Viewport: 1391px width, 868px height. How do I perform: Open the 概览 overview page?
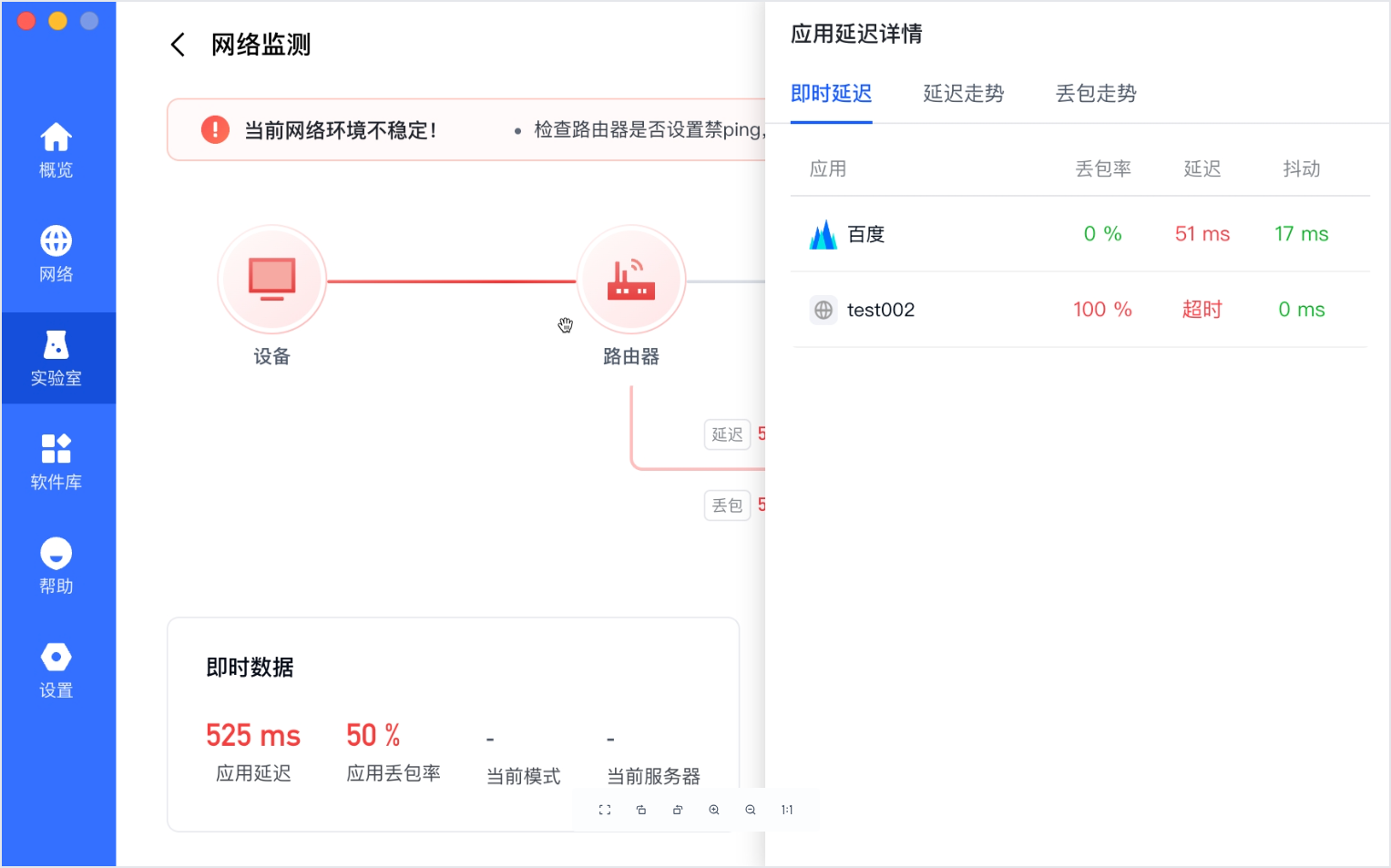point(56,150)
